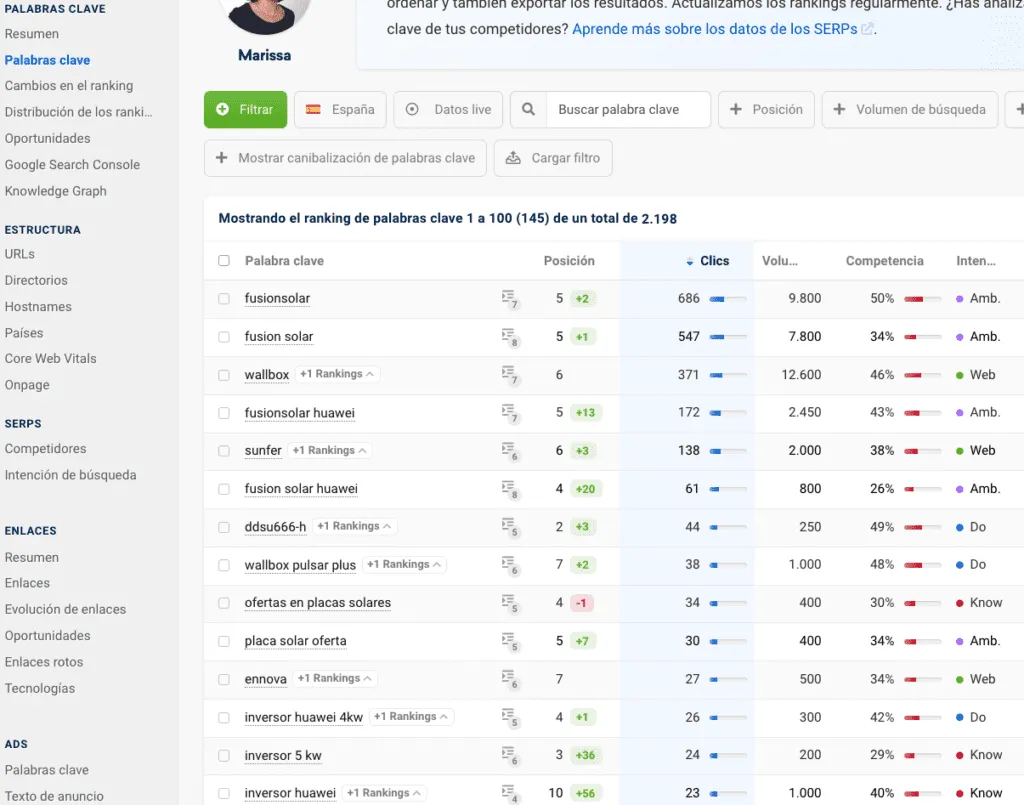Click the plus icon on Filtrar button

coord(223,109)
